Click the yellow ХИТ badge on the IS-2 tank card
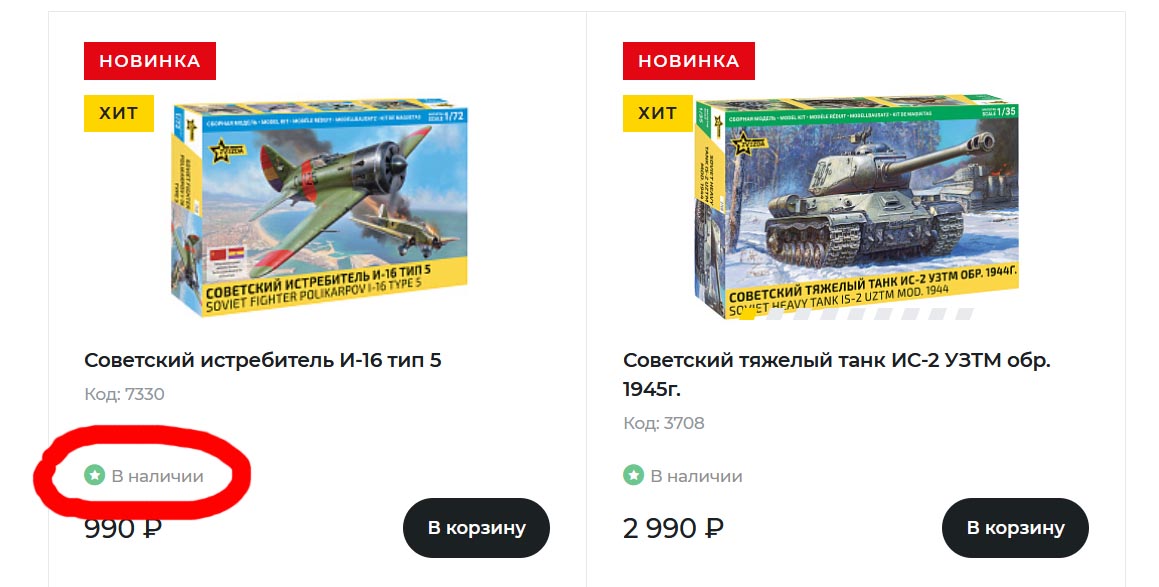This screenshot has width=1159, height=587. tap(658, 113)
